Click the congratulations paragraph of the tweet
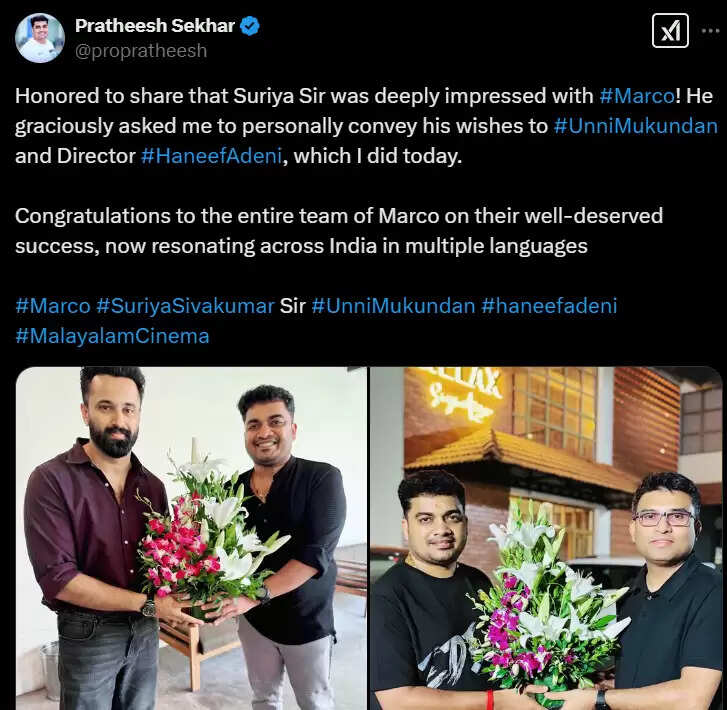The height and width of the screenshot is (710, 727). pyautogui.click(x=339, y=231)
